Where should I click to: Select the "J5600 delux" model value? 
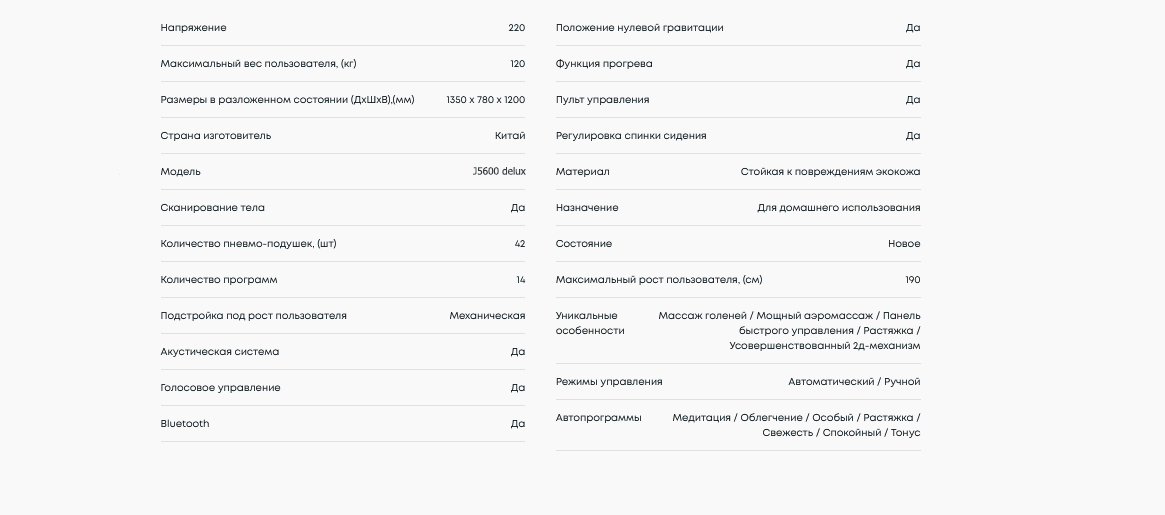point(499,172)
